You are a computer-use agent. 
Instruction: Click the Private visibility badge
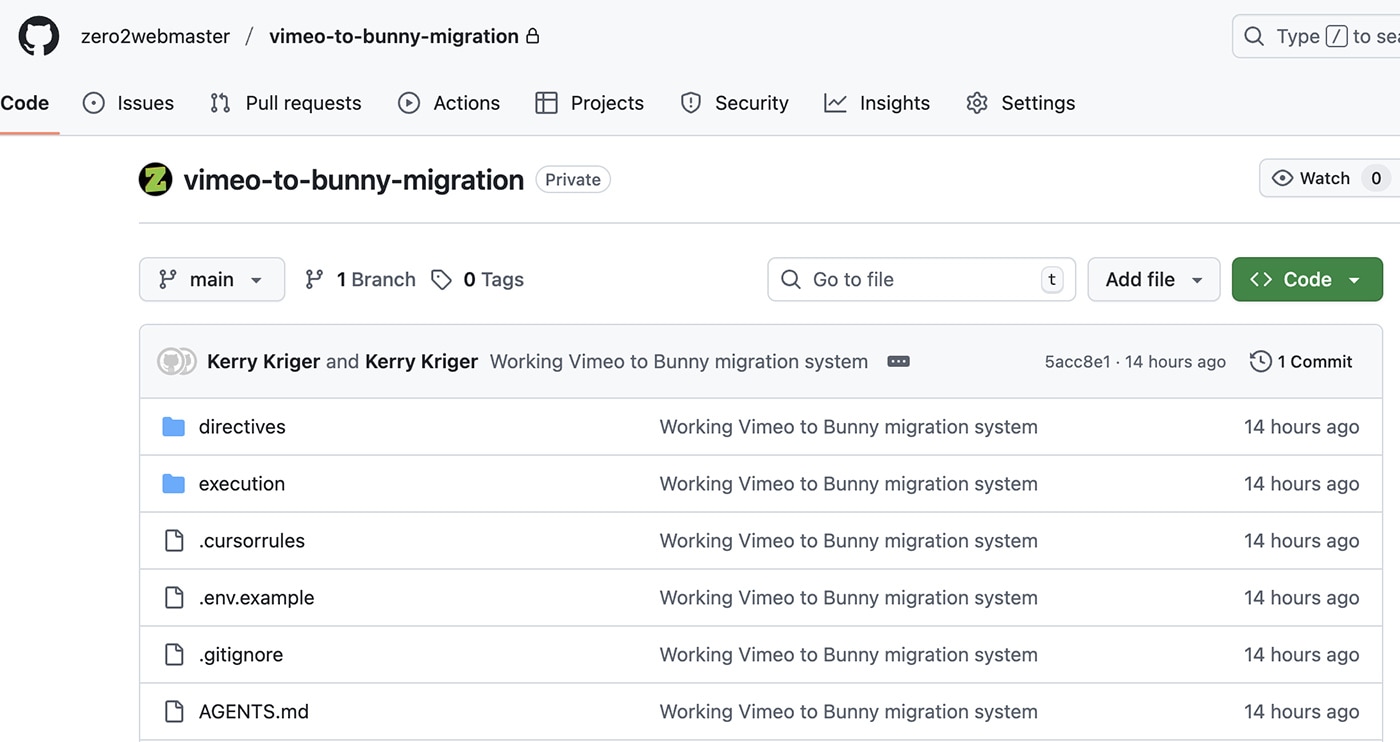(x=573, y=180)
